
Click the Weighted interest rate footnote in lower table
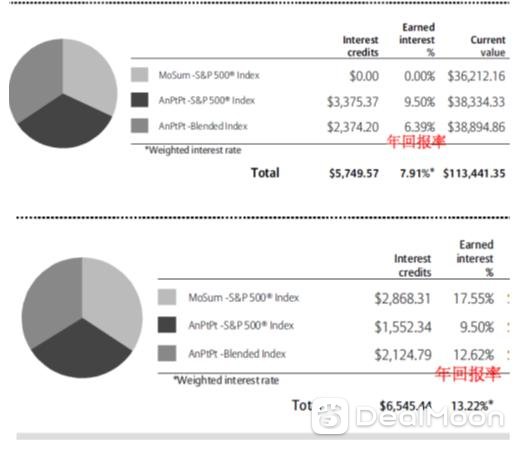[226, 380]
